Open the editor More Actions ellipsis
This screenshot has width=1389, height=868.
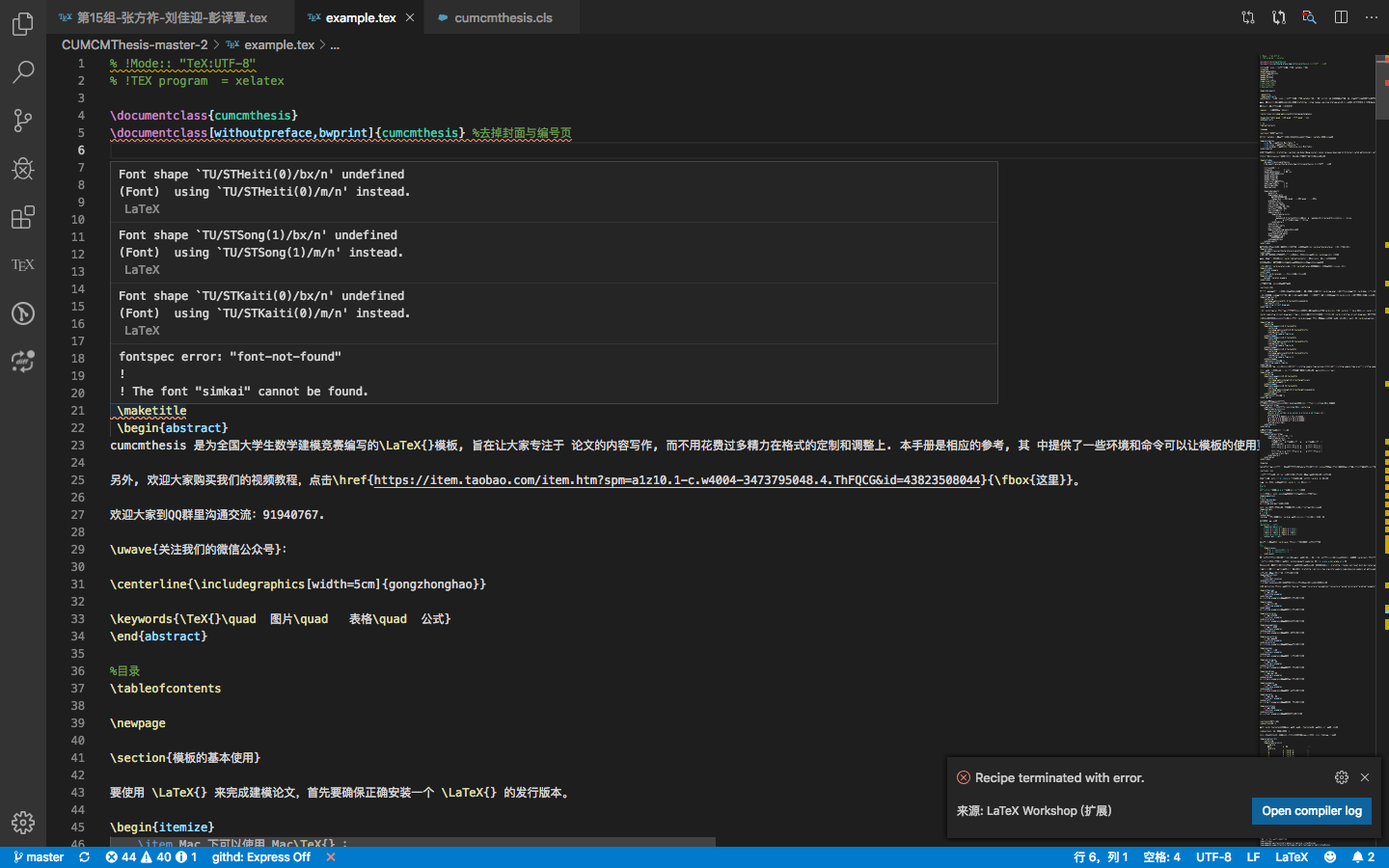pyautogui.click(x=1372, y=17)
